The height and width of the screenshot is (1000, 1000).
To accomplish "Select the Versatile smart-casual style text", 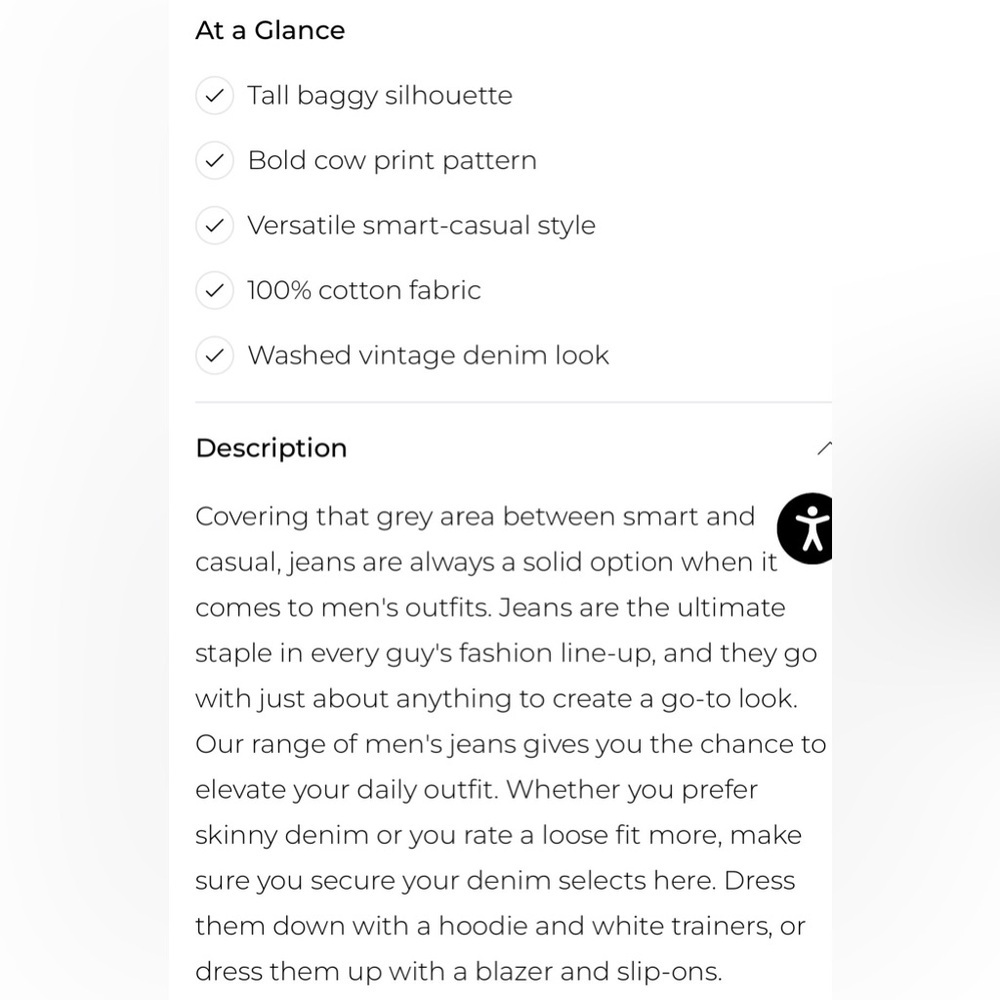I will coord(422,225).
